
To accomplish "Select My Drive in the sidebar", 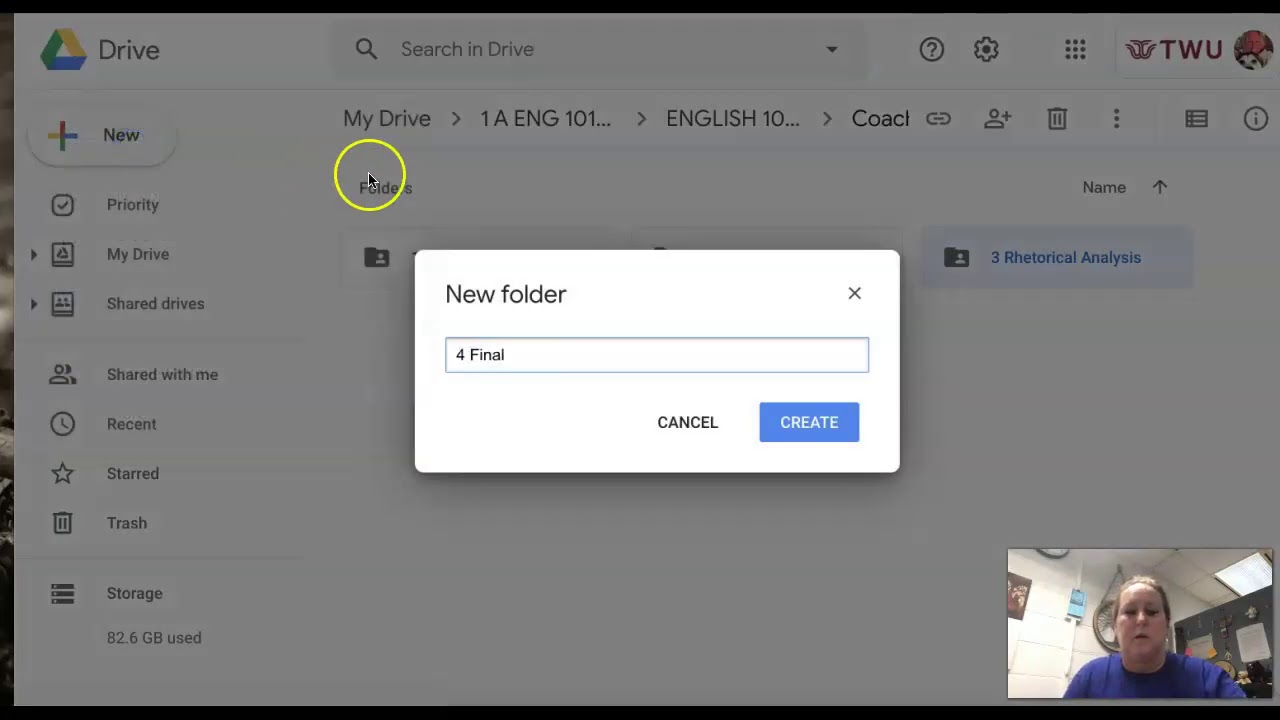I will (x=138, y=254).
